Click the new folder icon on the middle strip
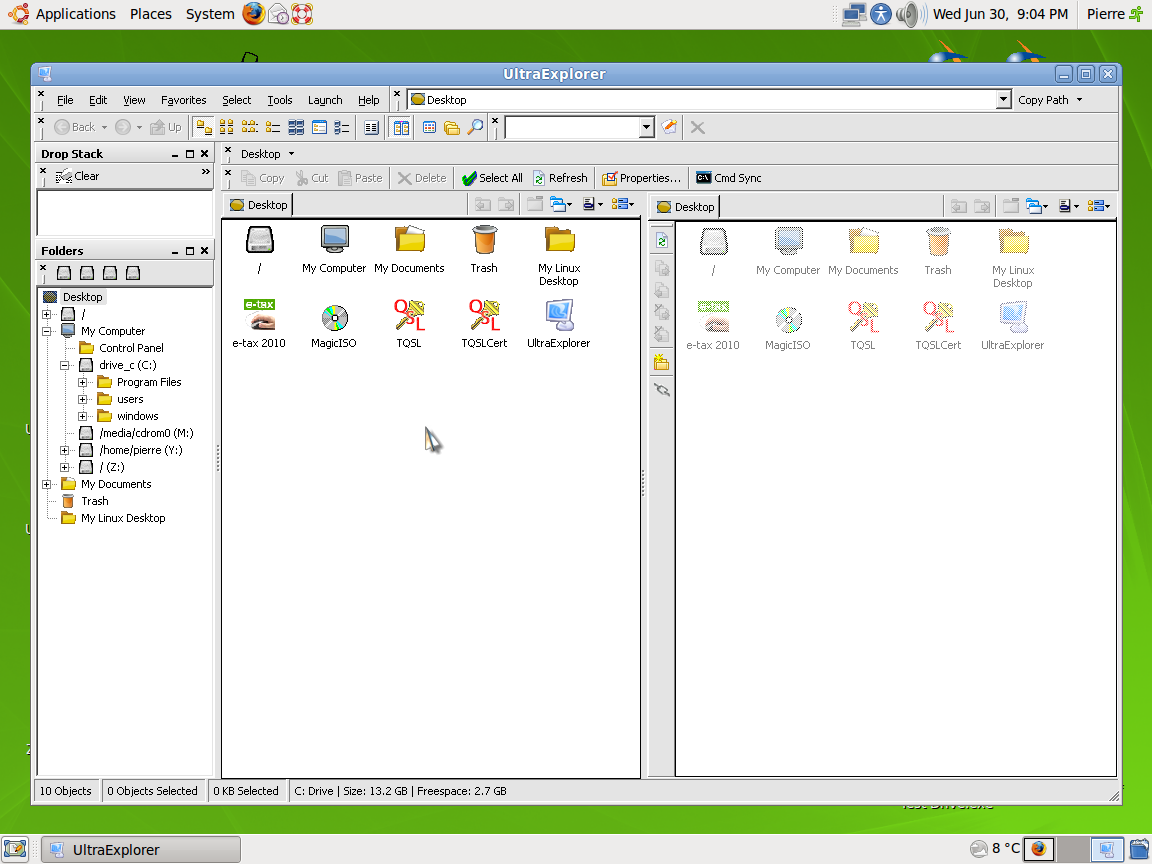Screen dimensions: 1152x864 click(661, 362)
